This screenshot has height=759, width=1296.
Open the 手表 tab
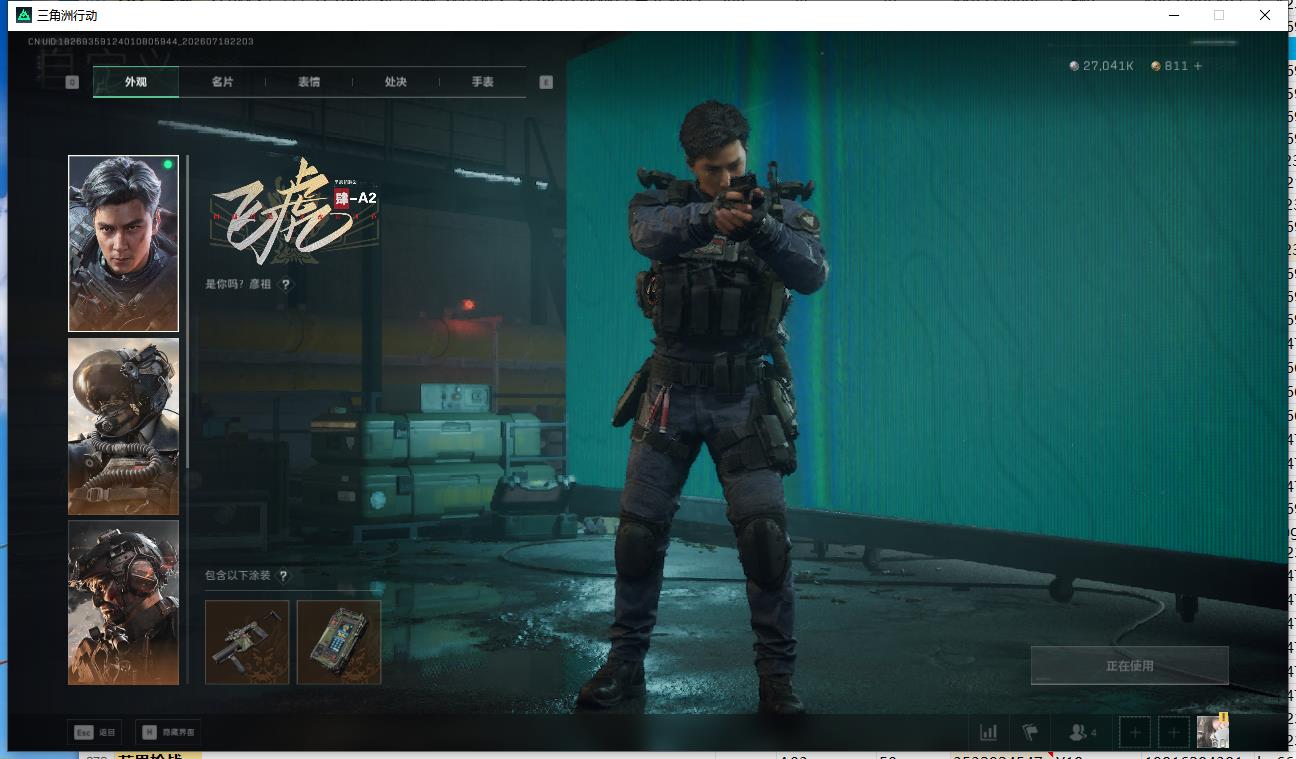click(483, 82)
